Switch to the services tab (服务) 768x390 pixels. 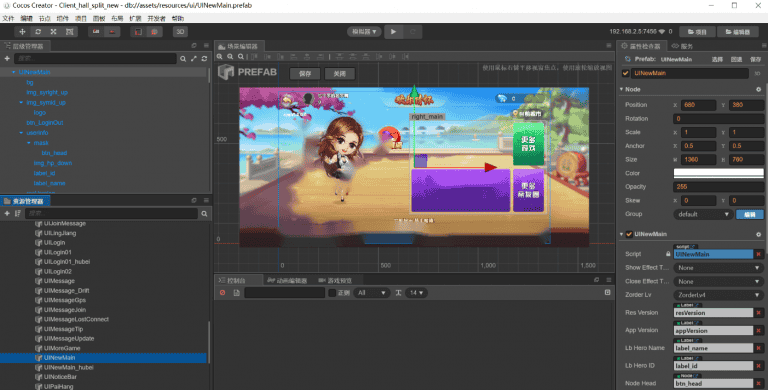click(x=682, y=46)
